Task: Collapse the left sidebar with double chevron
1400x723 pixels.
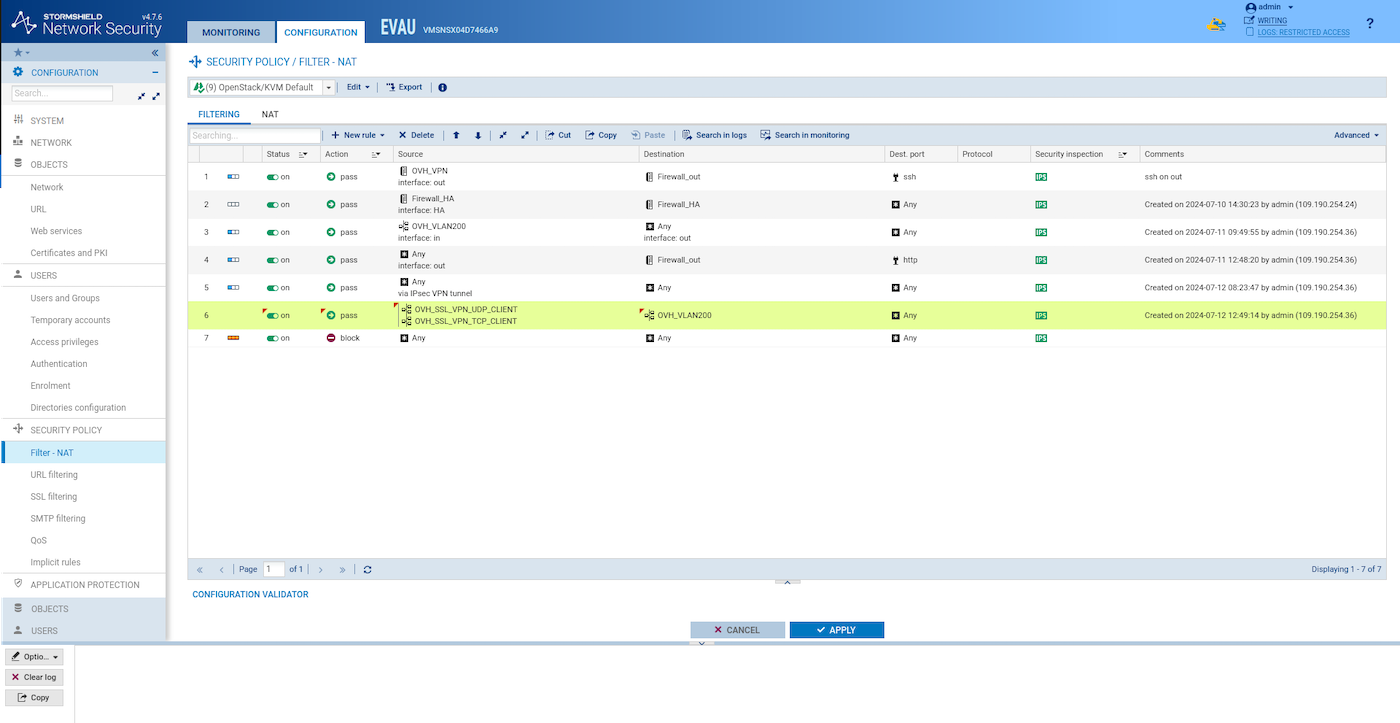Action: click(x=155, y=52)
